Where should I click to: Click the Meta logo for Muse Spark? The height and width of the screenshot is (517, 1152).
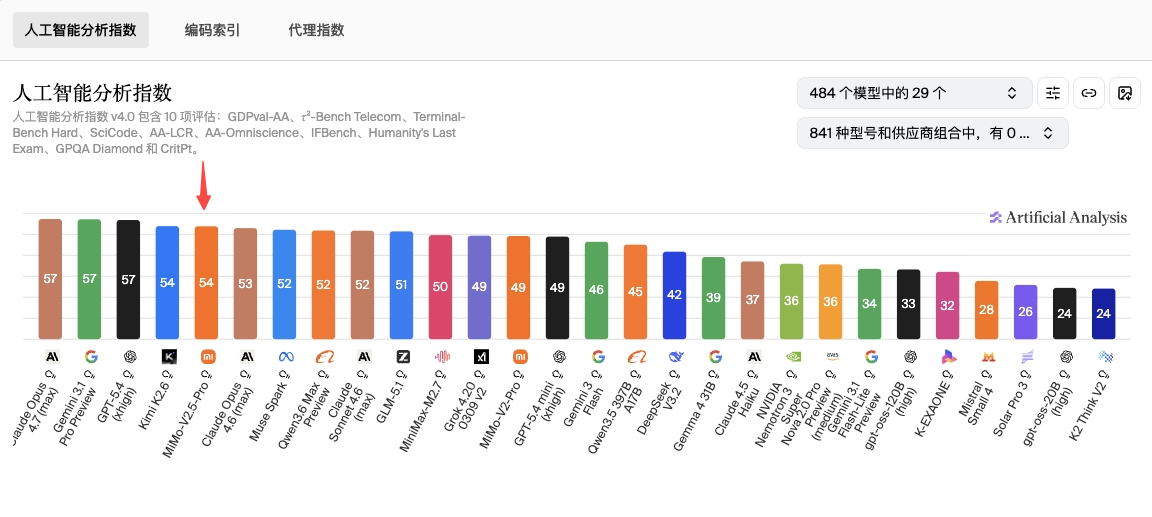click(284, 356)
